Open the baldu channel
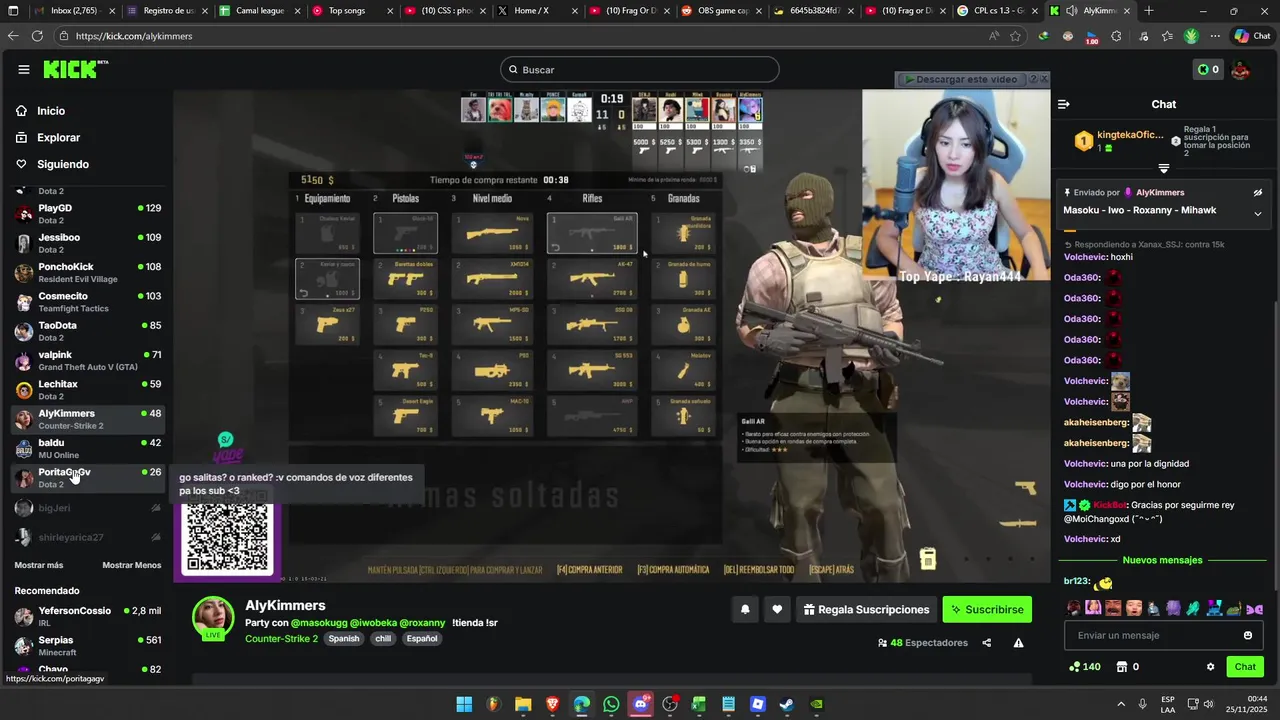Viewport: 1280px width, 720px height. [88, 448]
